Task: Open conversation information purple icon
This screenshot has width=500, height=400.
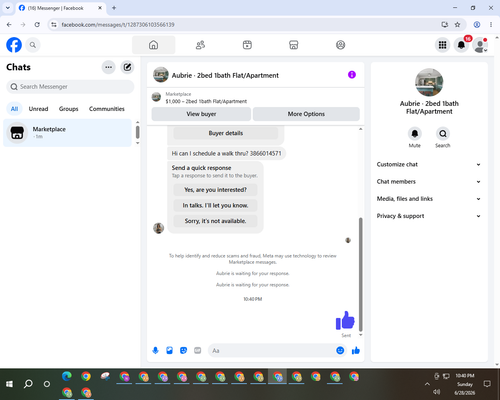Action: [352, 75]
